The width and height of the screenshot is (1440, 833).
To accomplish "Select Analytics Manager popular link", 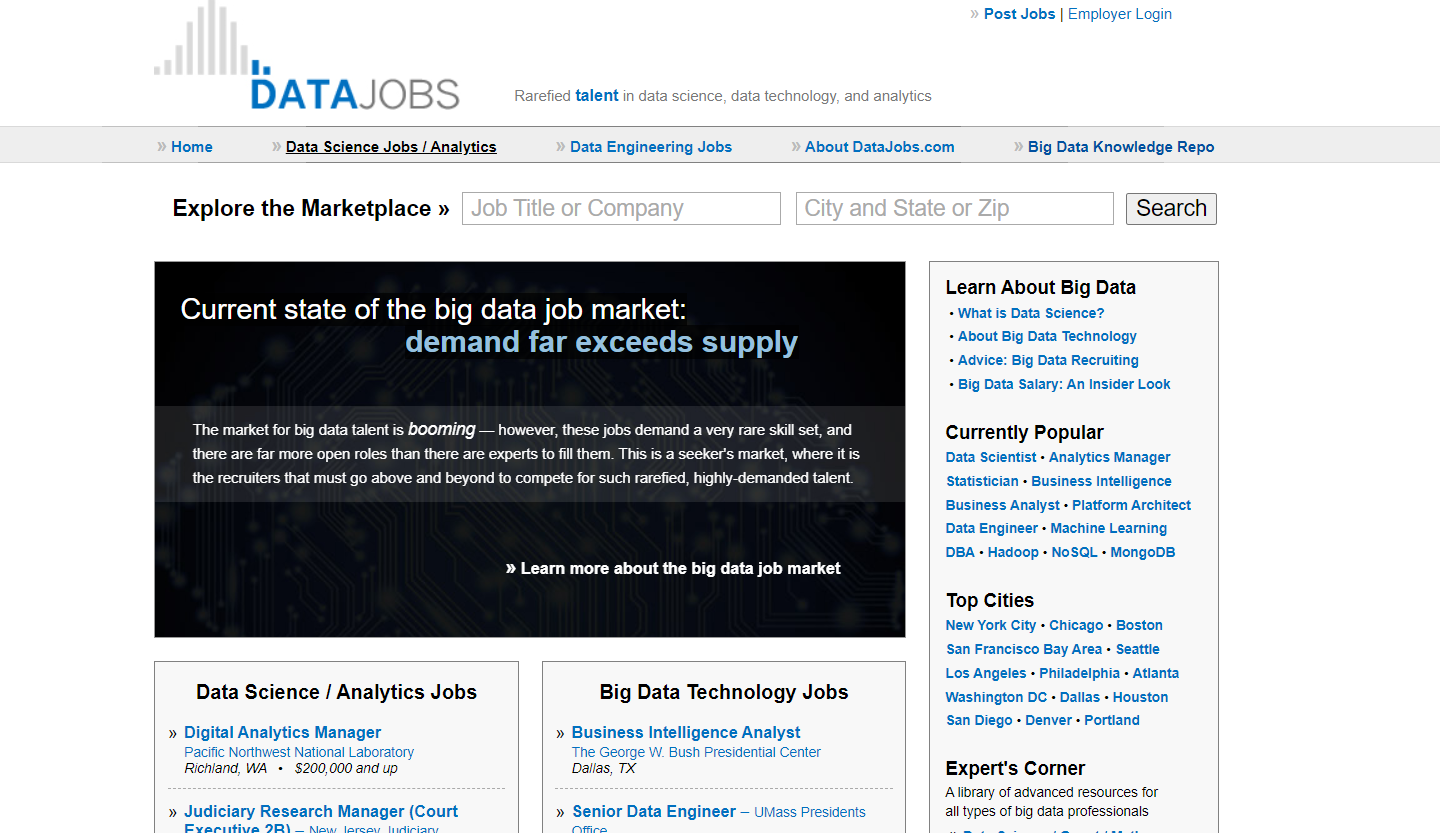I will (x=1109, y=457).
